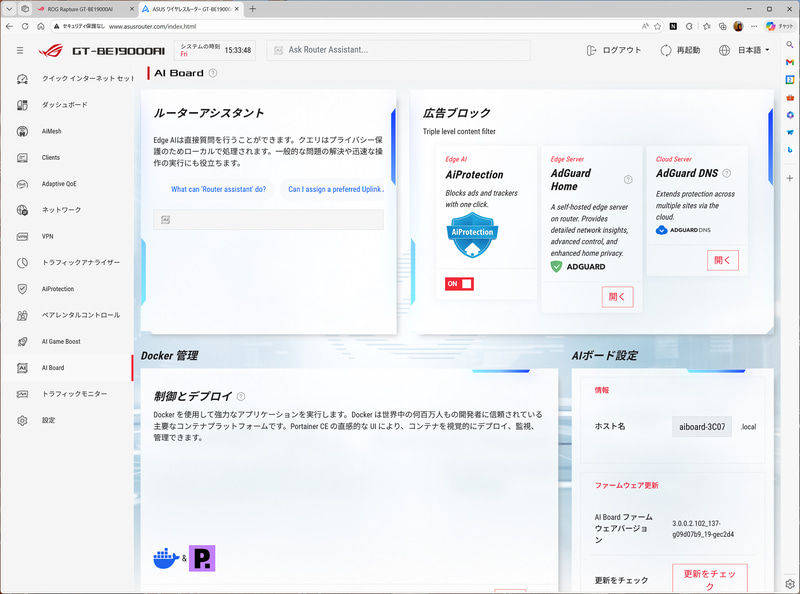
Task: Click the Docker whale logo
Action: 166,558
